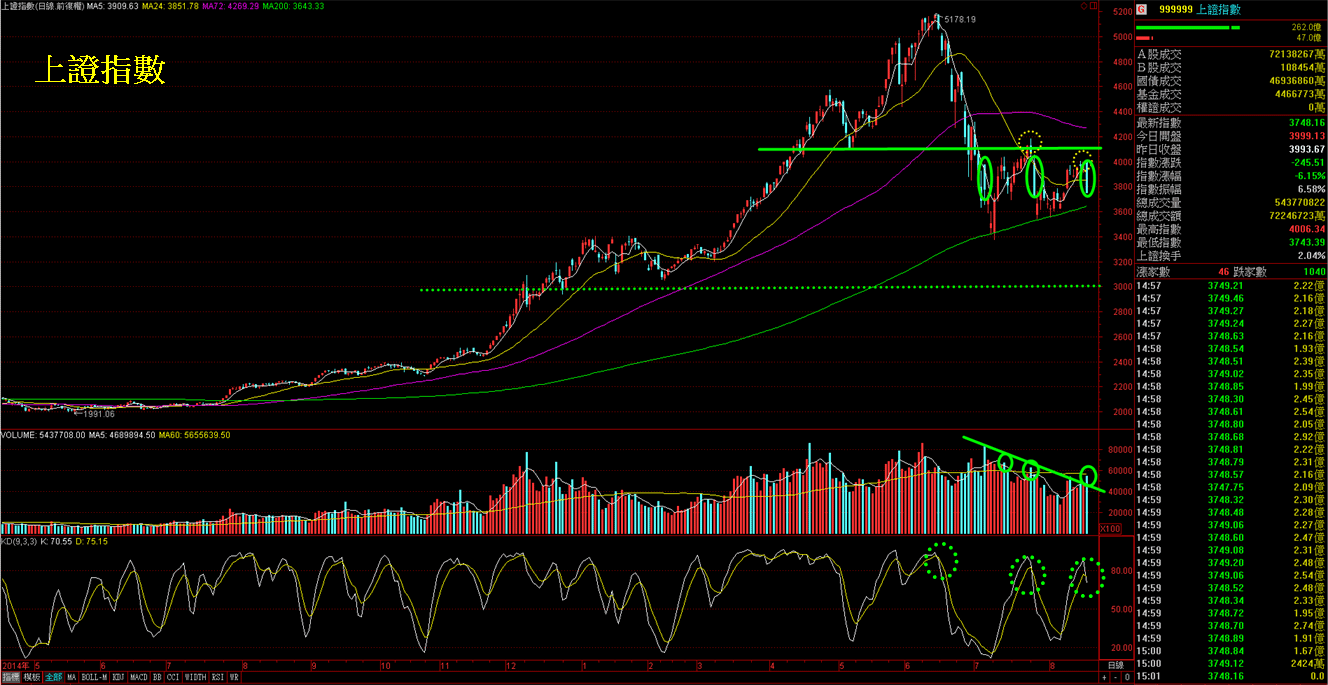Open the 指標 tab at the bottom
The height and width of the screenshot is (685, 1328).
(x=11, y=677)
